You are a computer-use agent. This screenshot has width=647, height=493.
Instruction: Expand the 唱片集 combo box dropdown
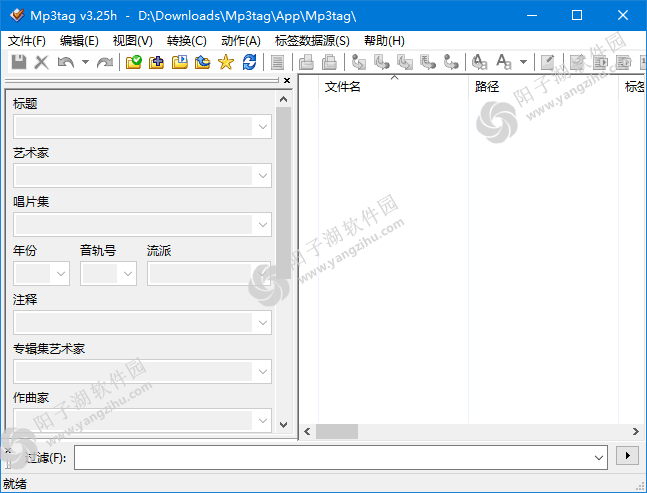click(263, 225)
